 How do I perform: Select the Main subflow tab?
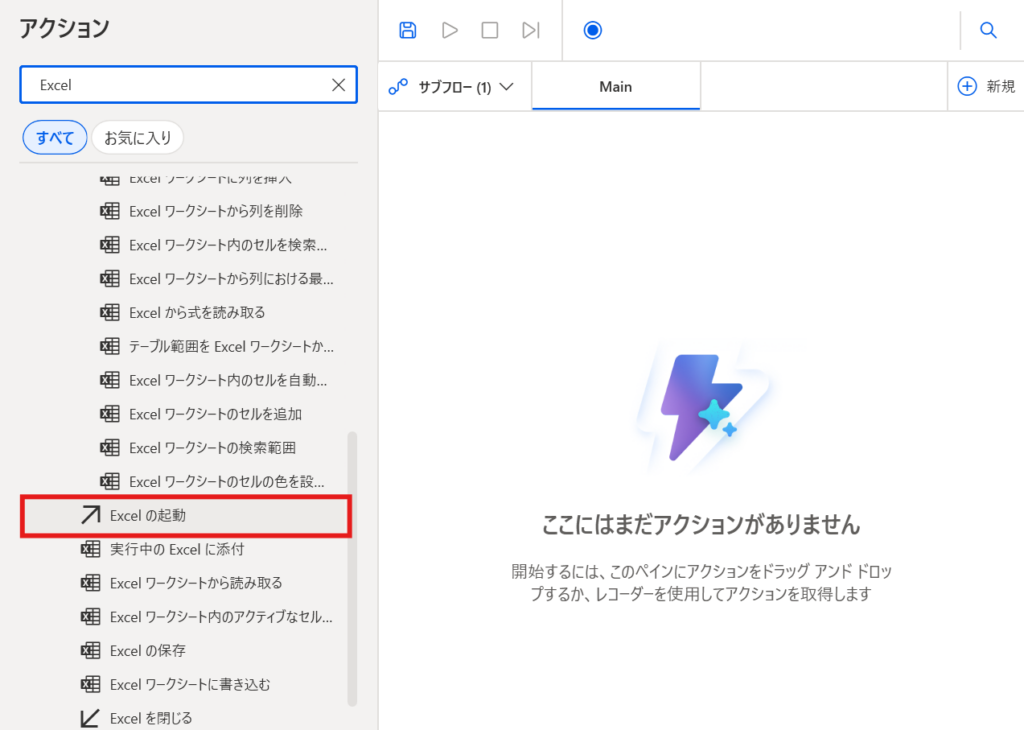click(x=616, y=87)
